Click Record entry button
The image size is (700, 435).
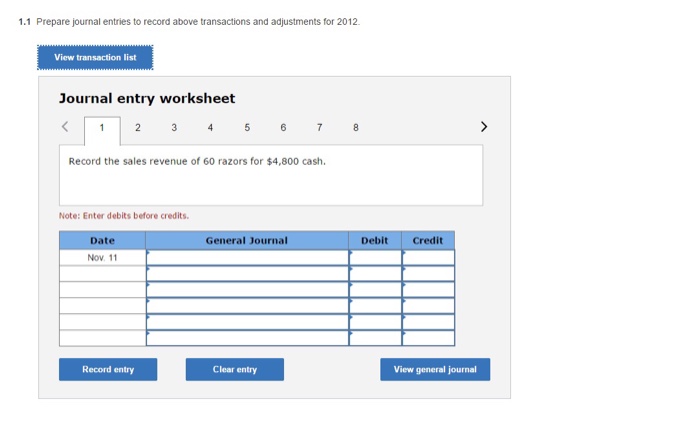pos(108,369)
